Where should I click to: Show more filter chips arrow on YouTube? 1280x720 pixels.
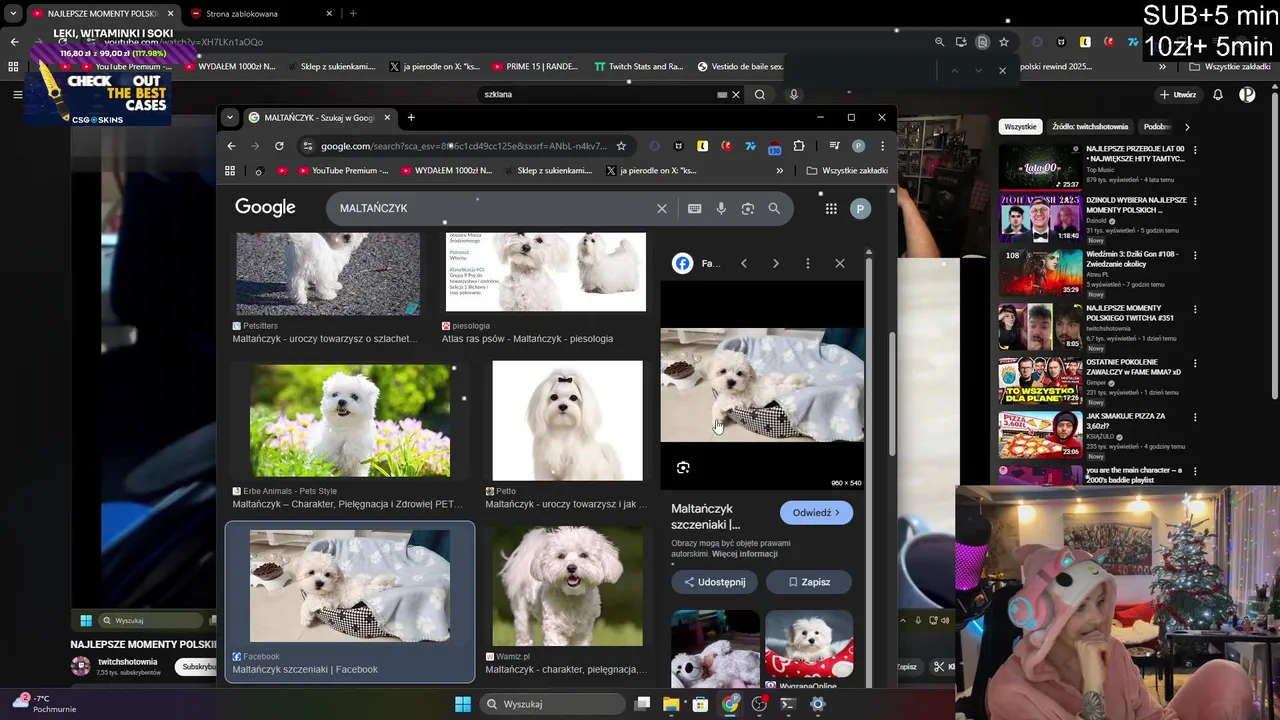tap(1187, 127)
